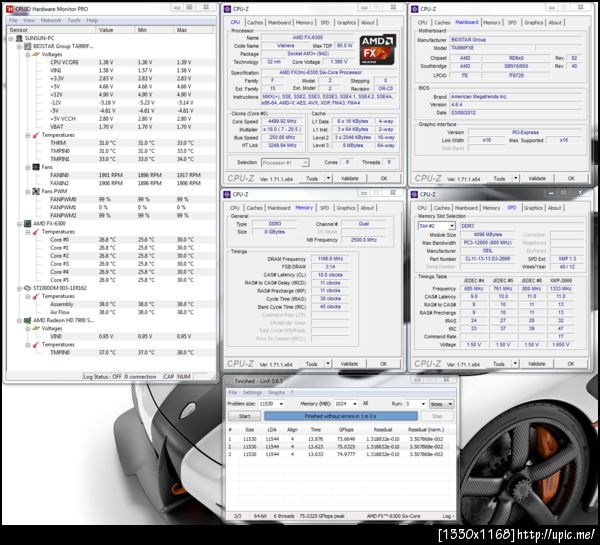This screenshot has height=545, width=600.
Task: Click the title icon of CPU-Z Mainboard window
Action: tap(414, 9)
